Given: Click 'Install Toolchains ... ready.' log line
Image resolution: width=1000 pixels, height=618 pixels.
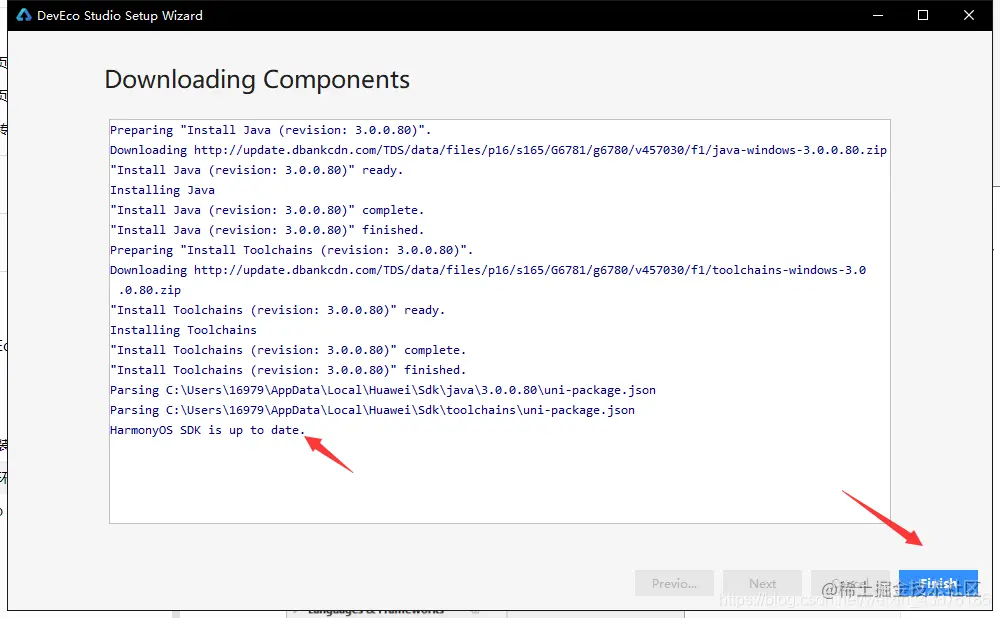Looking at the screenshot, I should tap(277, 310).
